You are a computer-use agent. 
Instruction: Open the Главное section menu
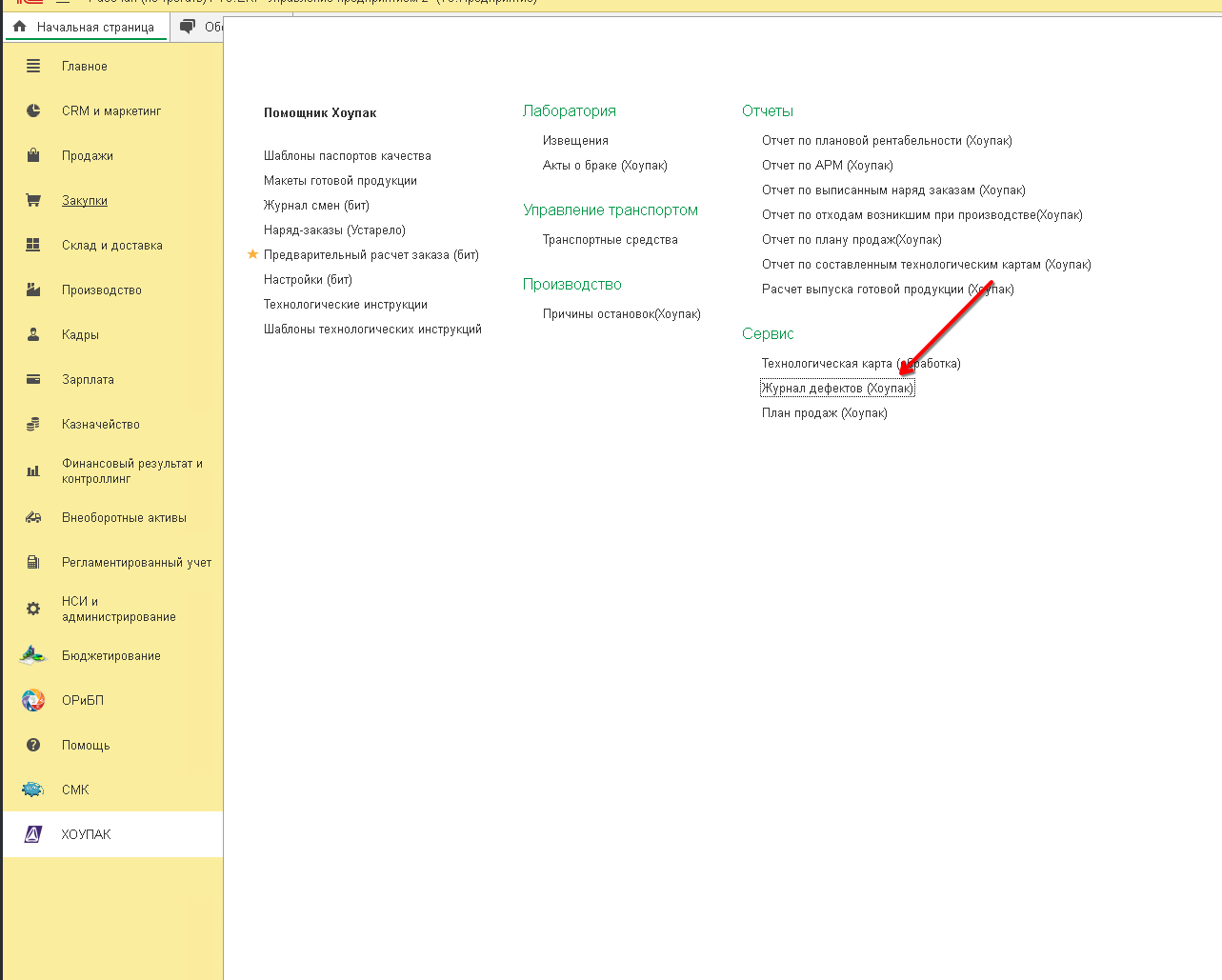(84, 66)
